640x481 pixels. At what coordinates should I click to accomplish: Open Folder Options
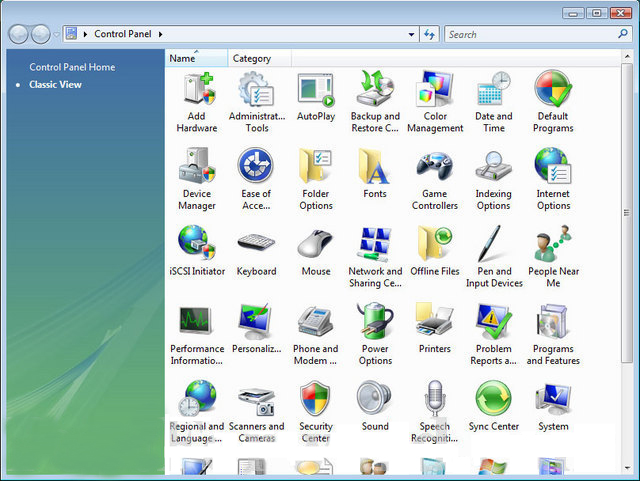click(x=316, y=180)
